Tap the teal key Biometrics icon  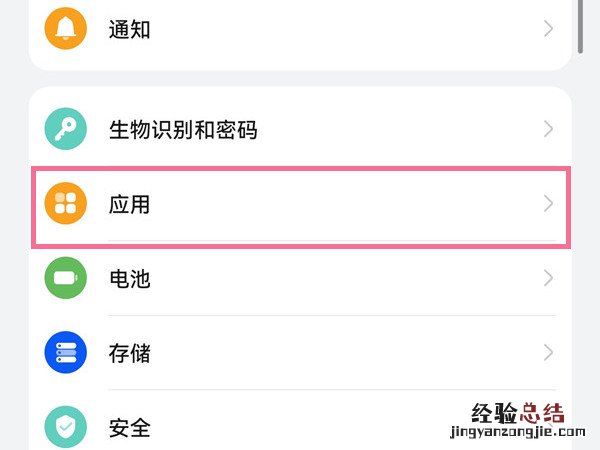coord(66,129)
